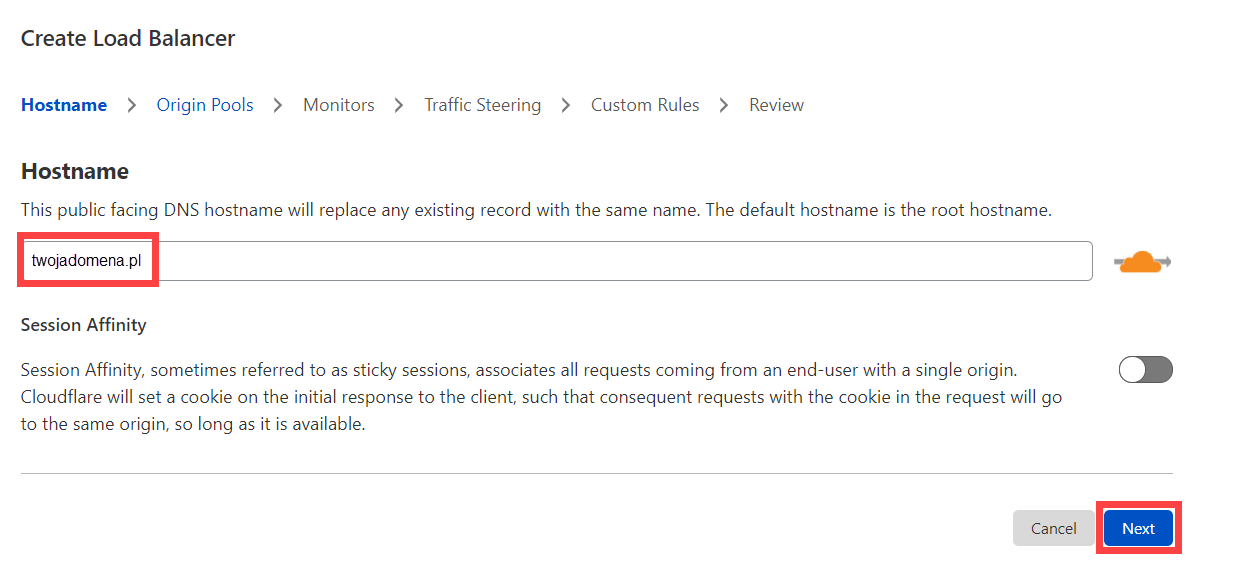Jump to the Custom Rules step
Viewport: 1241px width, 577px height.
(645, 105)
